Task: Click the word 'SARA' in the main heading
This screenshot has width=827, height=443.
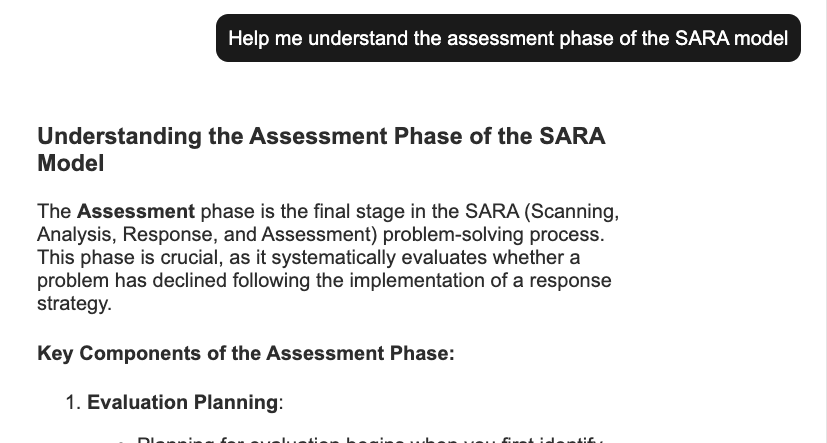Action: 572,136
